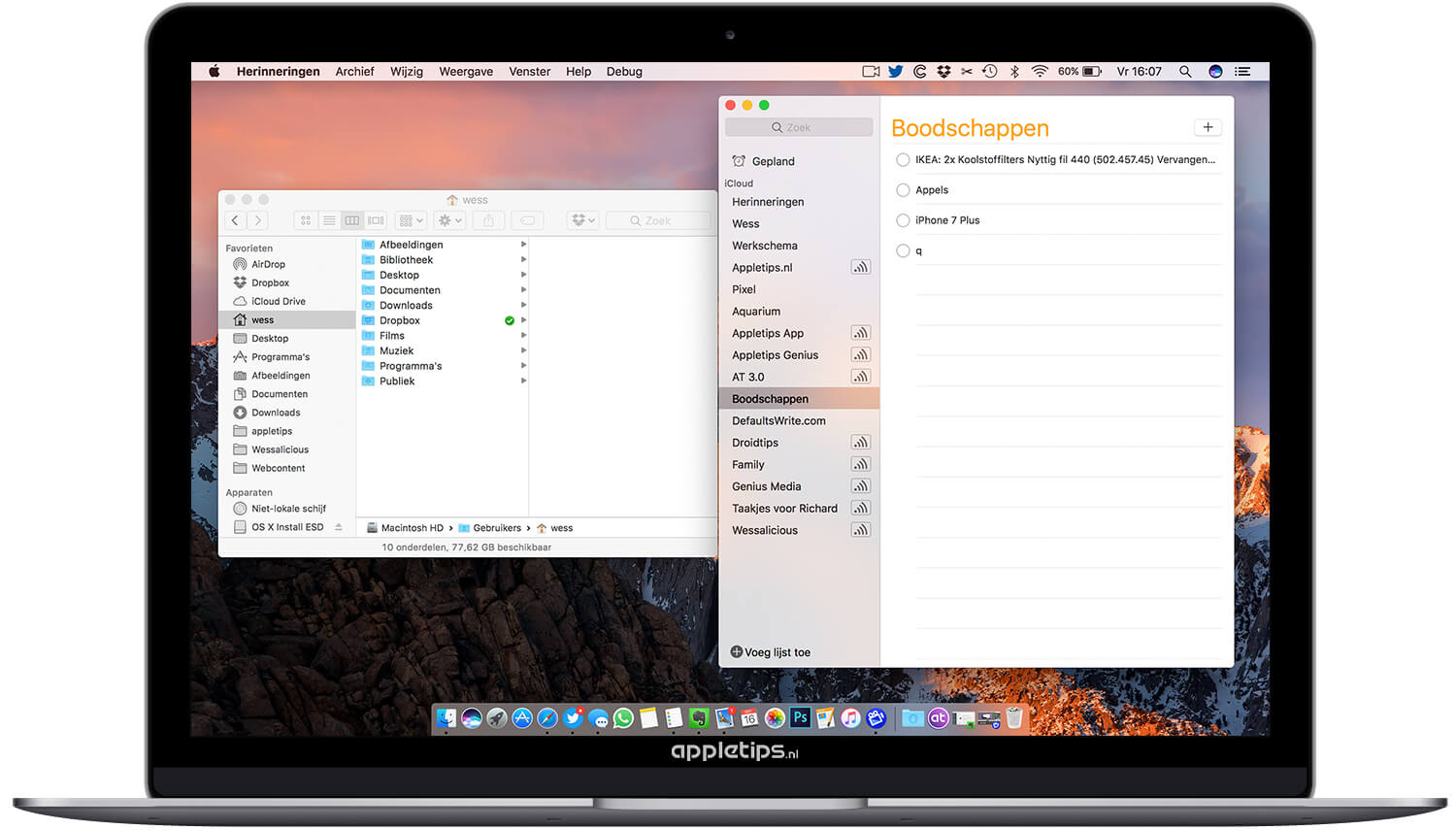Open the Venster menu

click(x=530, y=72)
